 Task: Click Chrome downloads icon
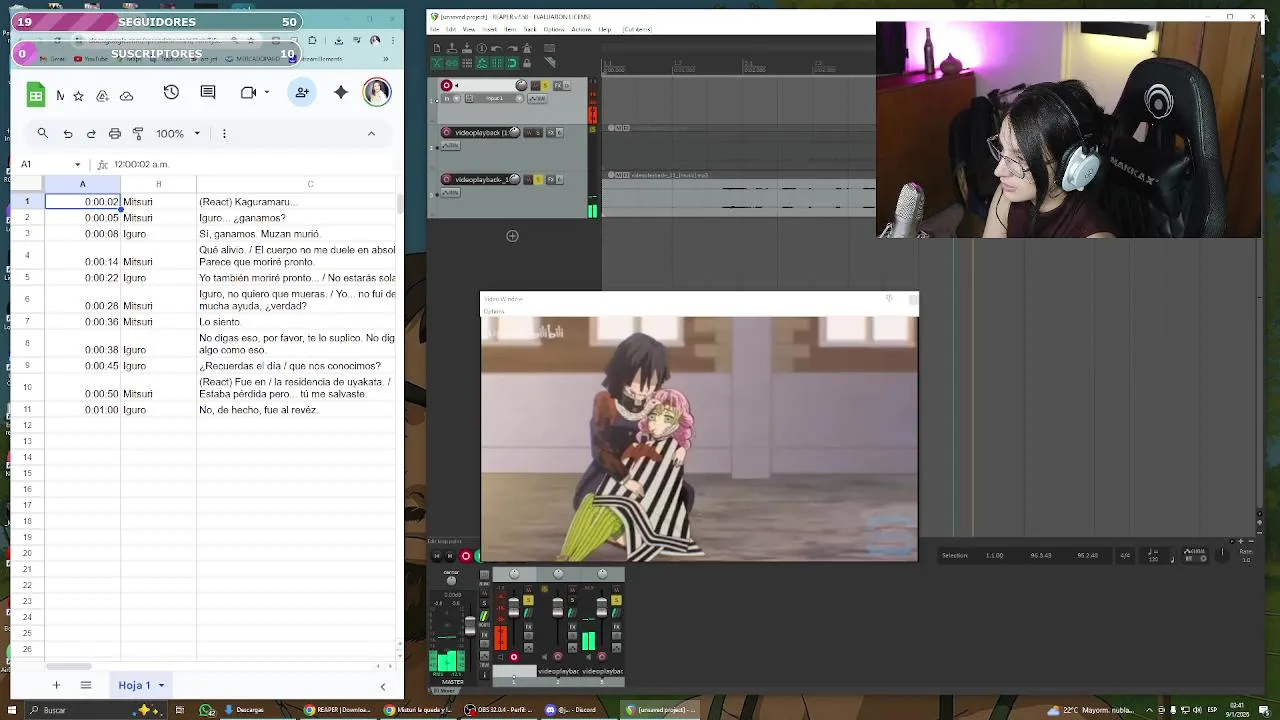(x=339, y=40)
